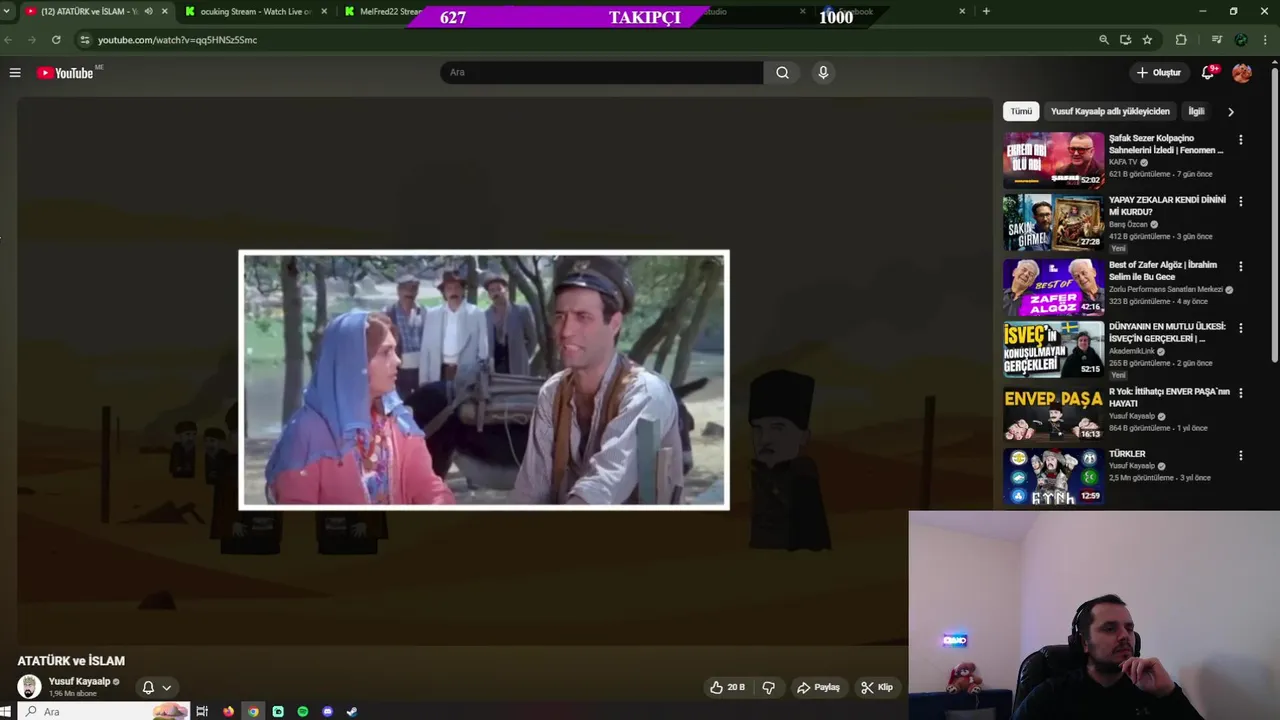Open a new browser tab

point(986,11)
